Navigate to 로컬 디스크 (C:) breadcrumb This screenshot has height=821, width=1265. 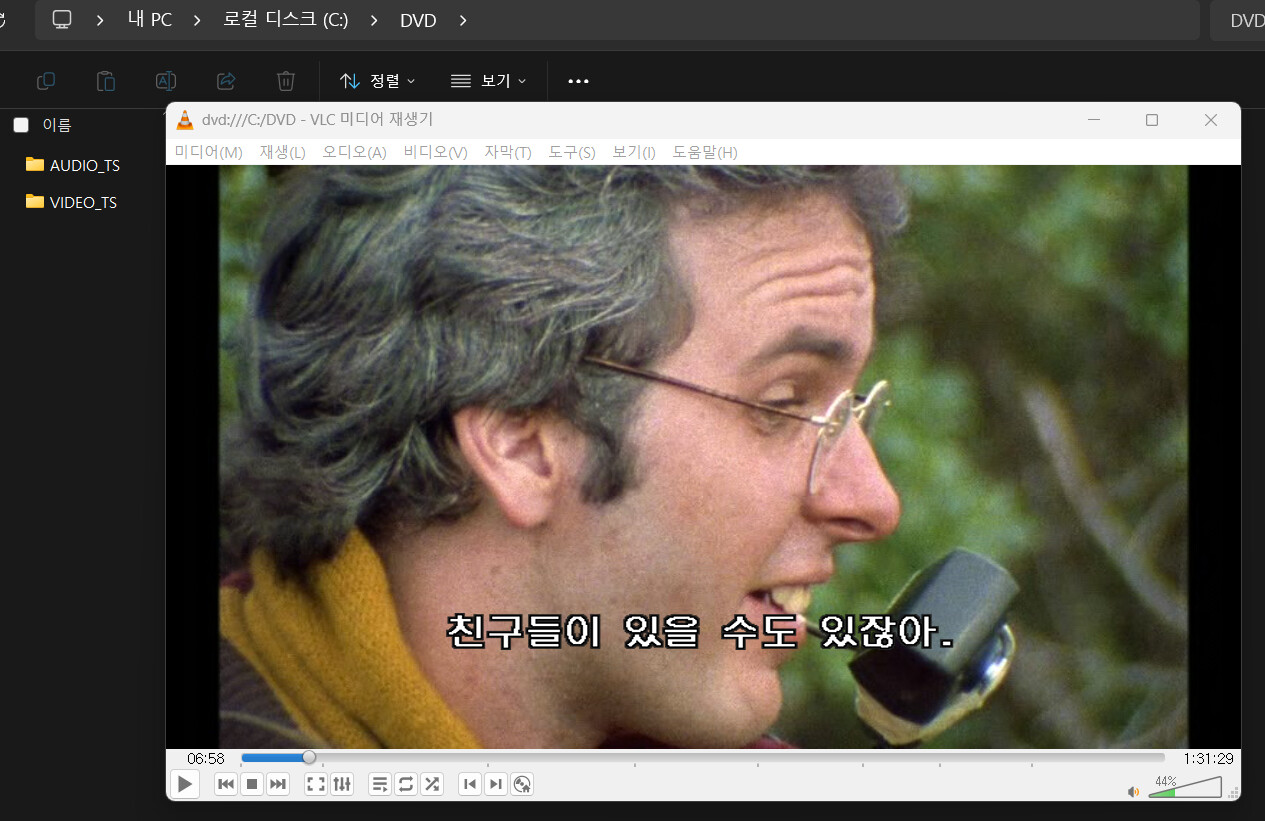click(x=286, y=20)
